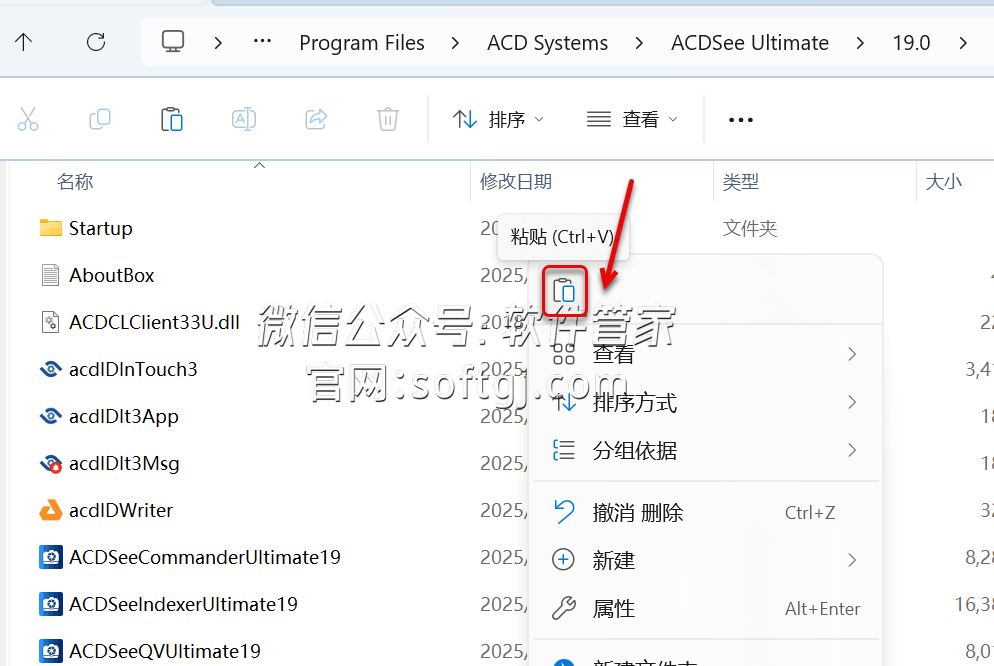
Task: Click the modified date of acdIDWriter row
Action: coord(503,510)
